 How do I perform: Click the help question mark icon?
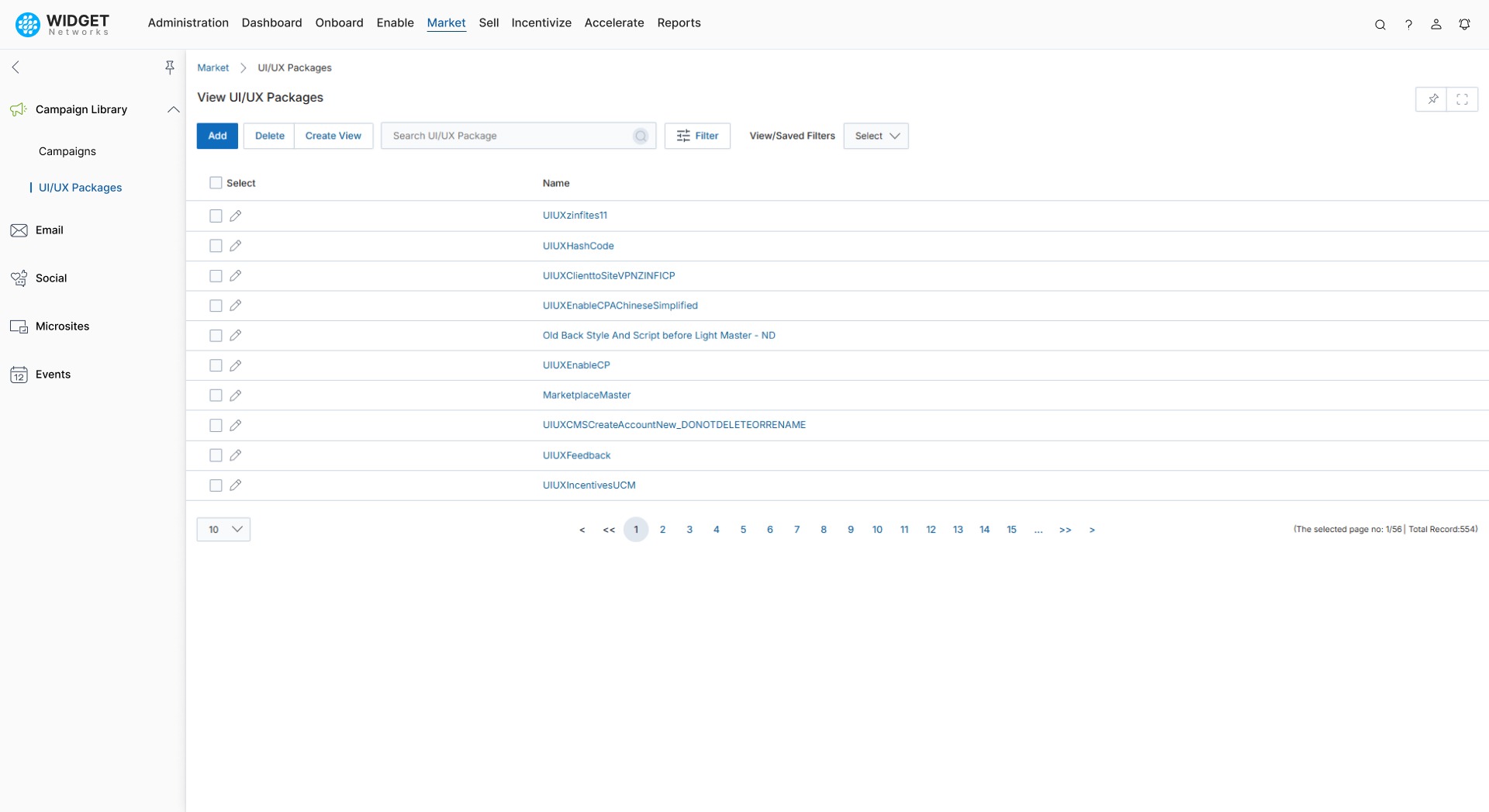pyautogui.click(x=1409, y=24)
